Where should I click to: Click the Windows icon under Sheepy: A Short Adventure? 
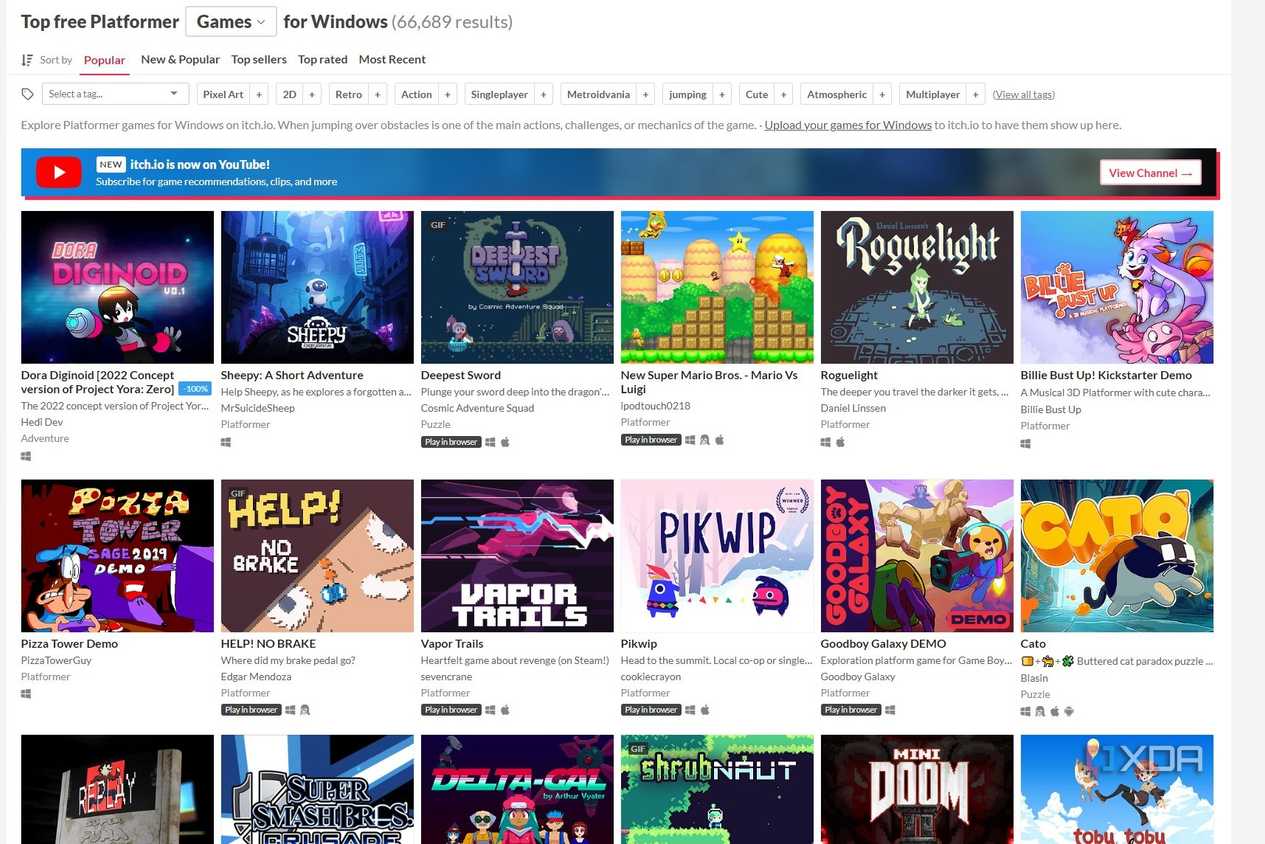click(226, 441)
